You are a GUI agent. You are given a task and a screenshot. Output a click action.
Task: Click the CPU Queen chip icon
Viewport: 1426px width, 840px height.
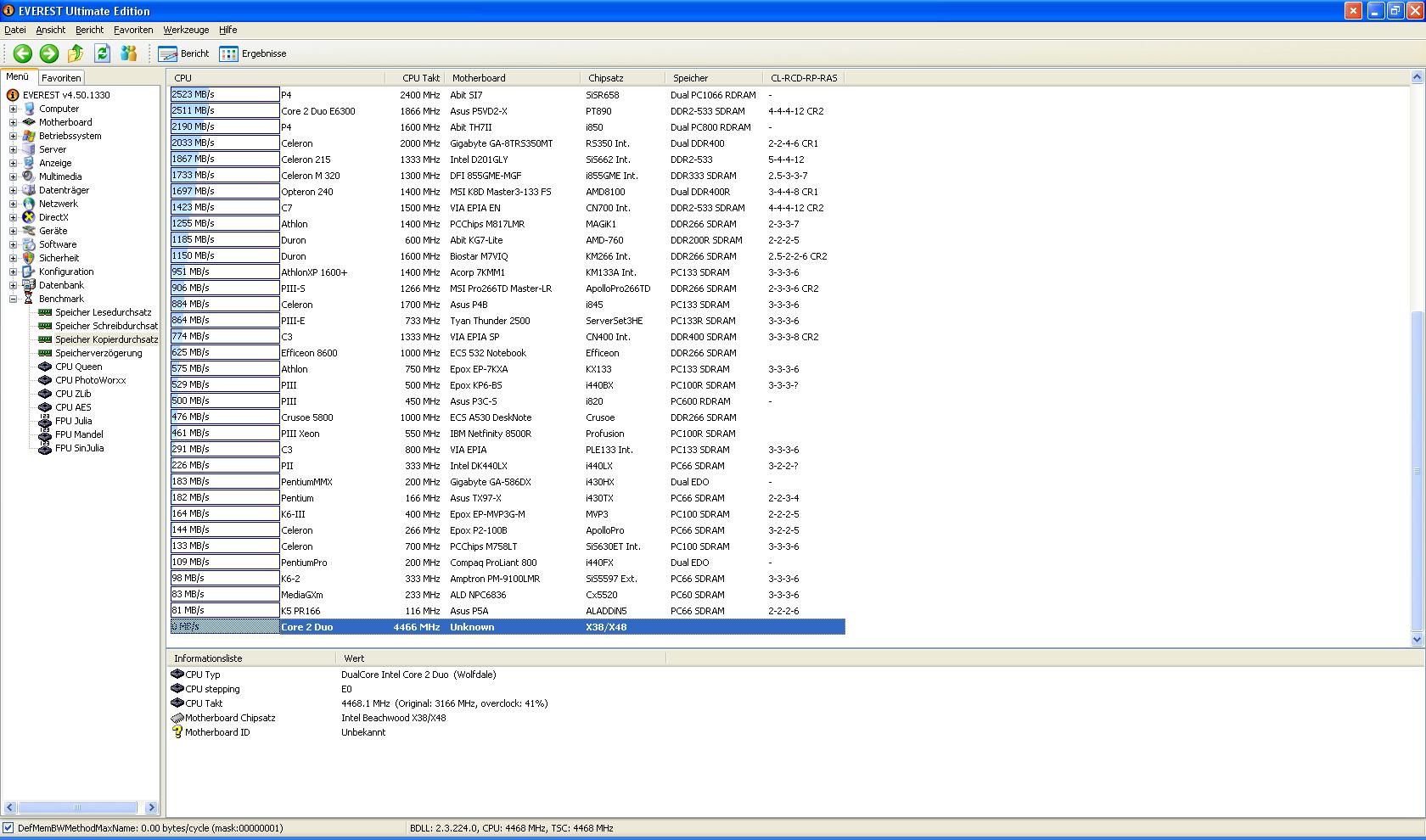pos(45,367)
